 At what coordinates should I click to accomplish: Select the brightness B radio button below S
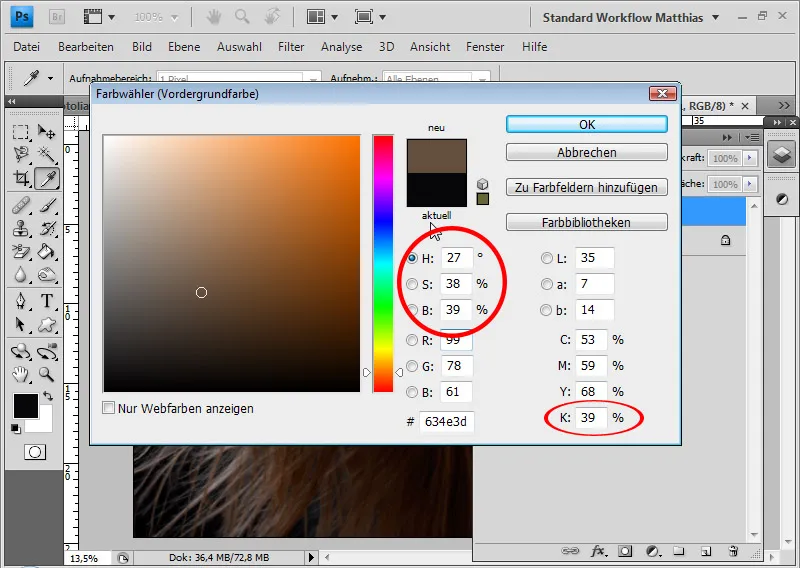point(412,310)
